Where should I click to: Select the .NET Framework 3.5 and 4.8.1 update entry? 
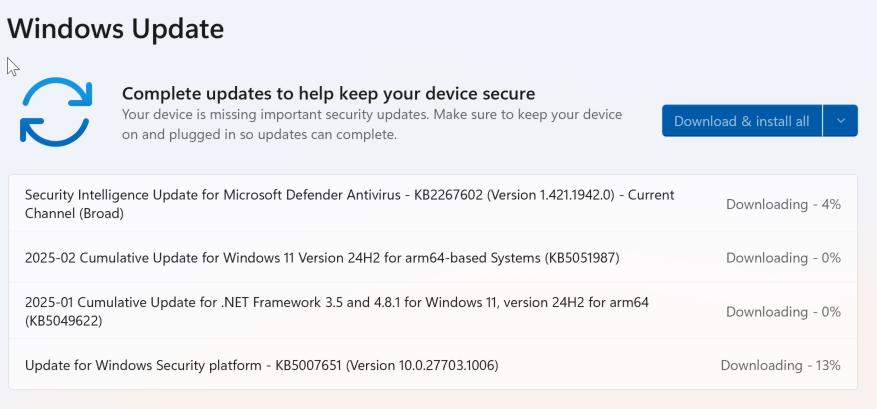pyautogui.click(x=432, y=312)
